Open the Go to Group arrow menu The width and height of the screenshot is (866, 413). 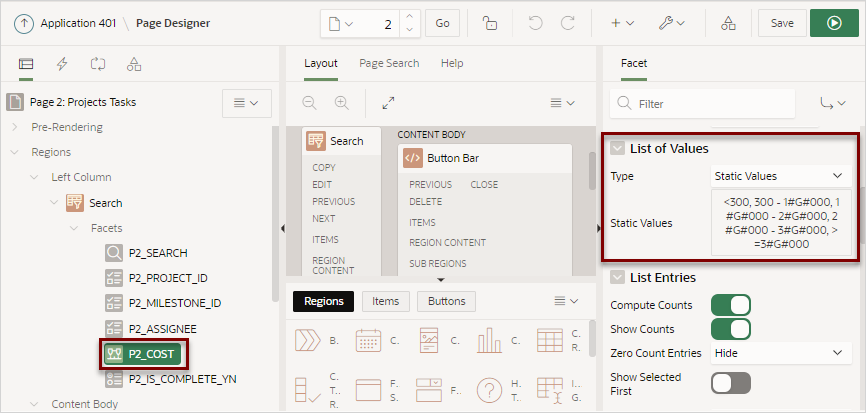pos(833,103)
